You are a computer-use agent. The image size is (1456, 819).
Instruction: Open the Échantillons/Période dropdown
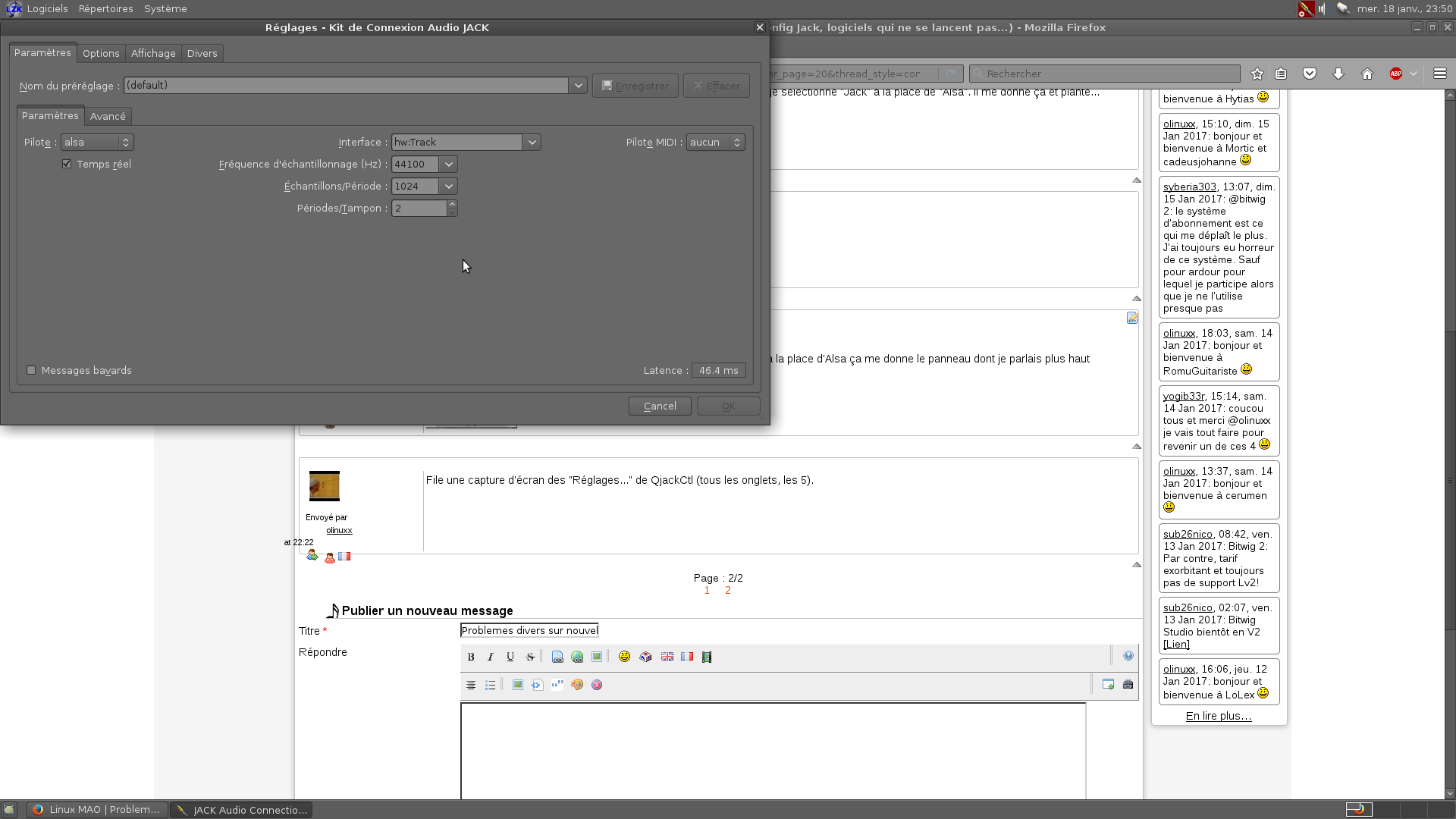[448, 187]
